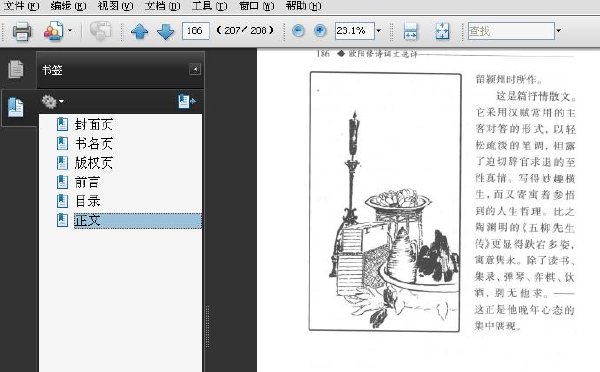600x372 pixels.
Task: Open the 文档 menu
Action: point(162,6)
